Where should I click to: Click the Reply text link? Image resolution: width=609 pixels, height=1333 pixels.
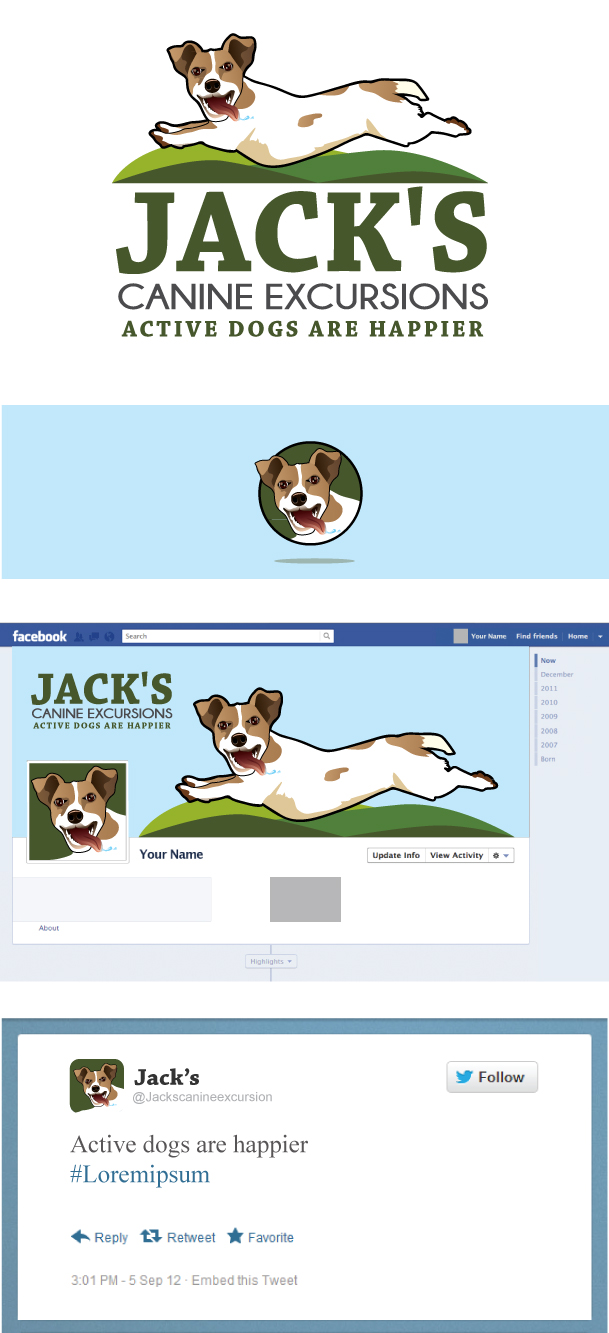coord(111,1238)
